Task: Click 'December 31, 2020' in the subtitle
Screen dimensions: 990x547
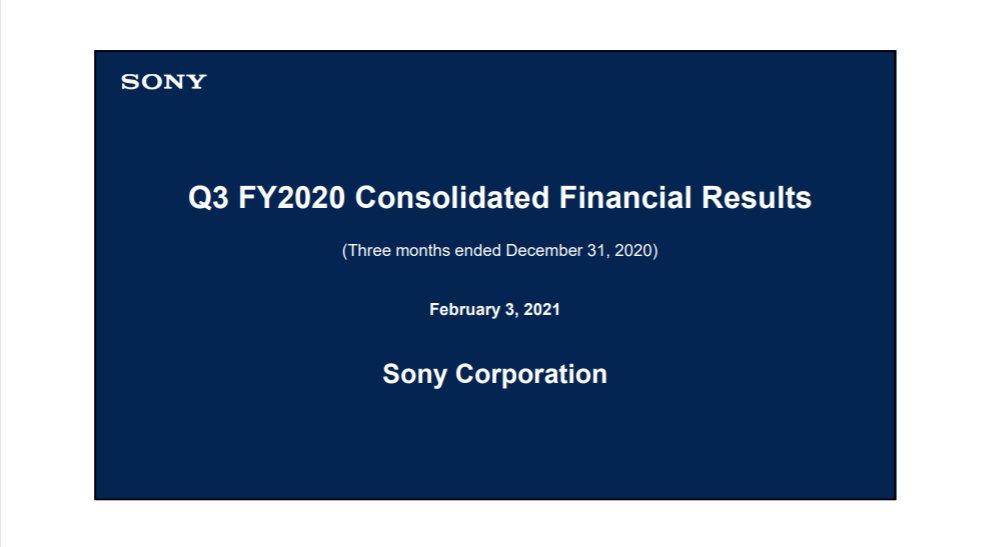Action: click(x=578, y=251)
